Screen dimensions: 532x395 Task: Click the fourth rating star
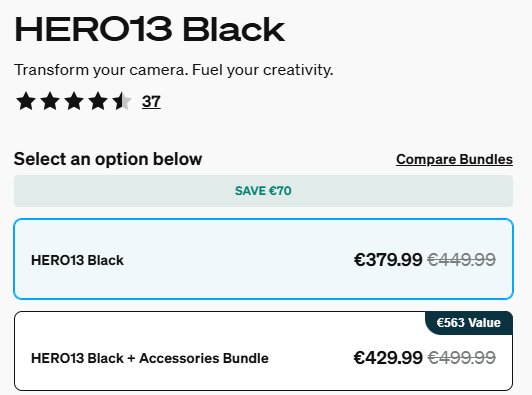98,101
